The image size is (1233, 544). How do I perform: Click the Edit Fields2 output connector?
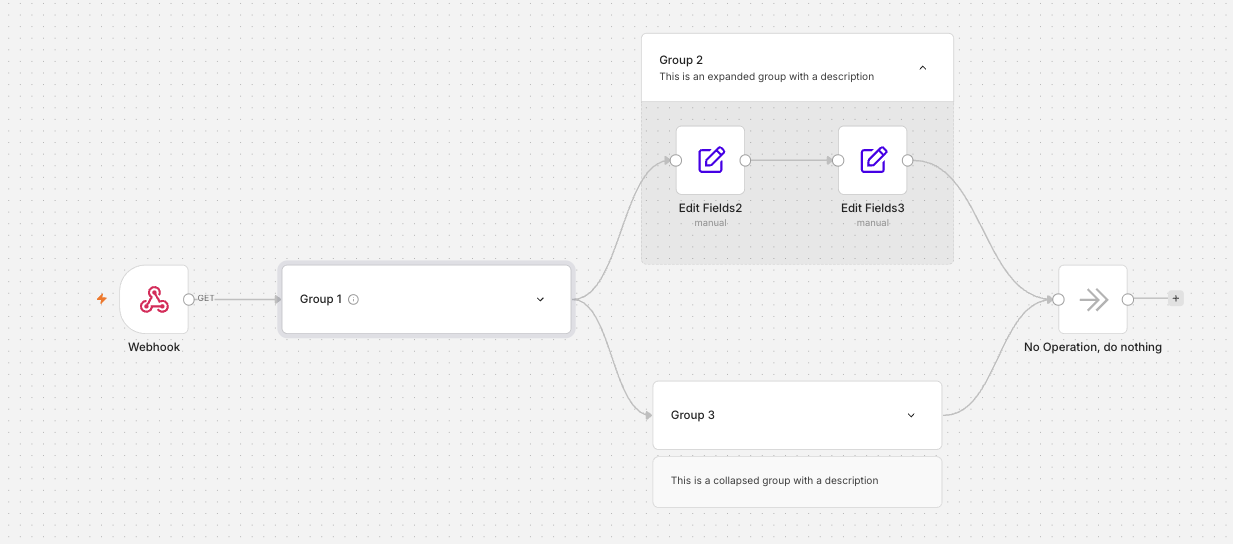pos(745,160)
